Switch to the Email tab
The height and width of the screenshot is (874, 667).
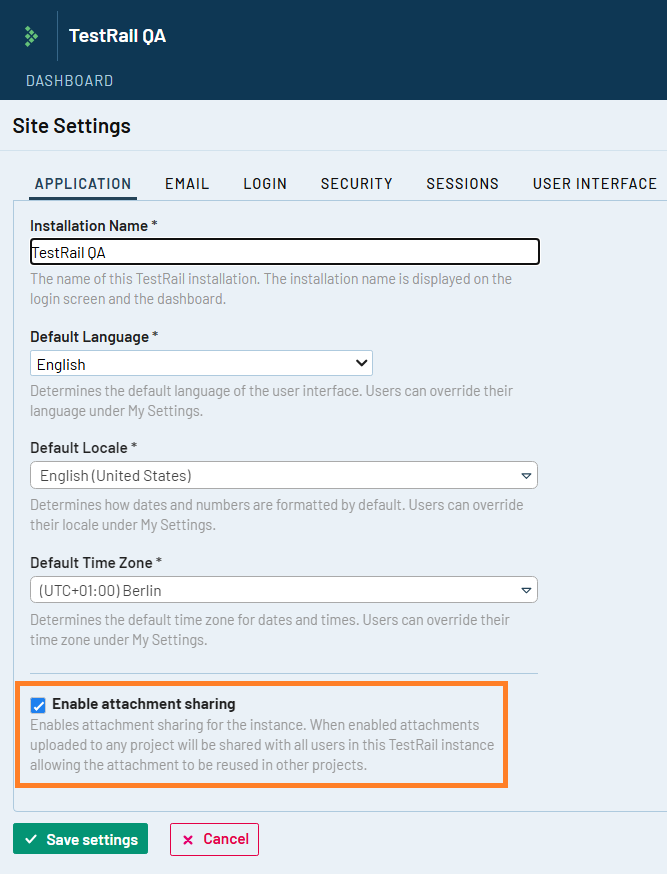pos(187,184)
